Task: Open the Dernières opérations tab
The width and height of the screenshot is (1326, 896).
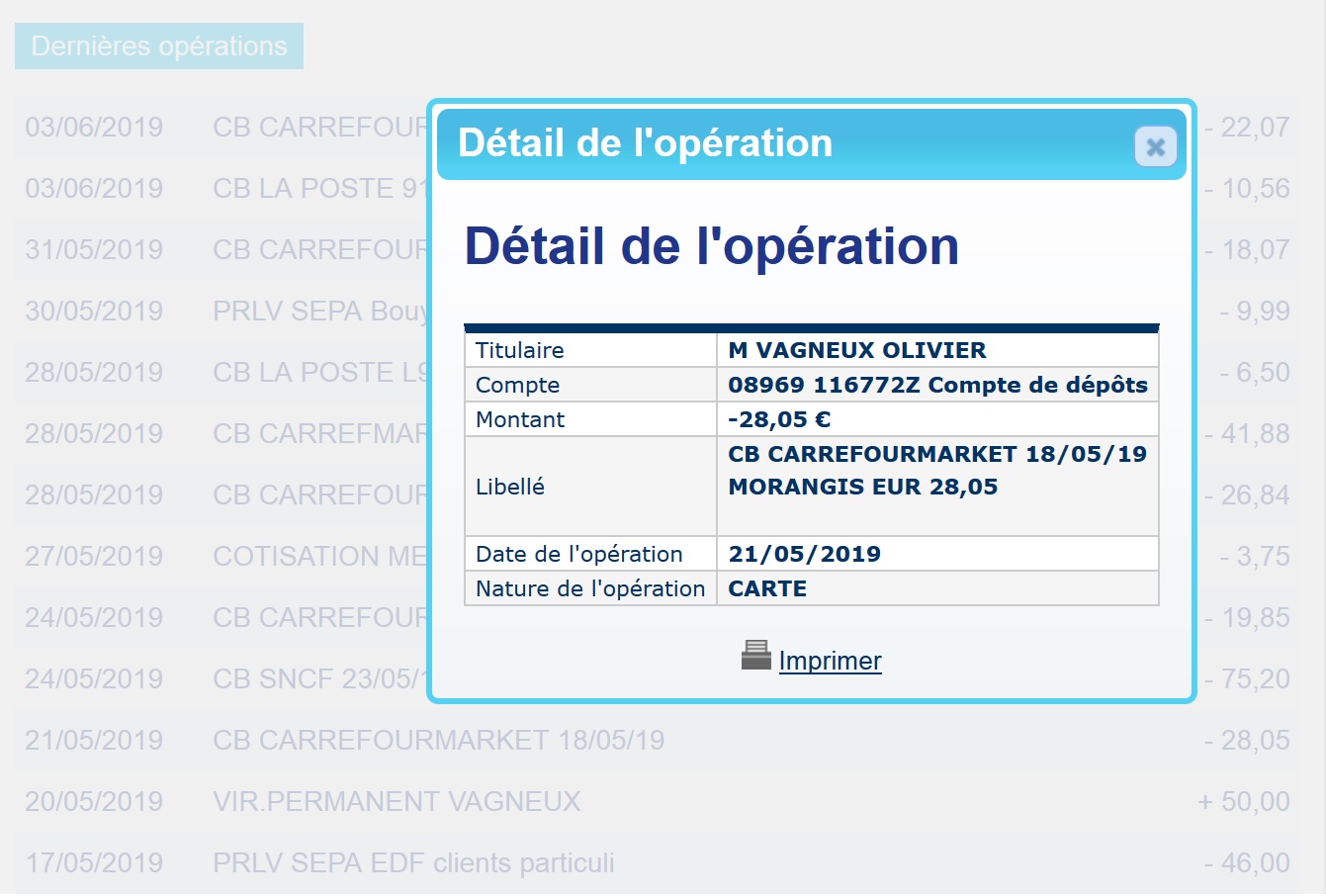Action: point(159,46)
